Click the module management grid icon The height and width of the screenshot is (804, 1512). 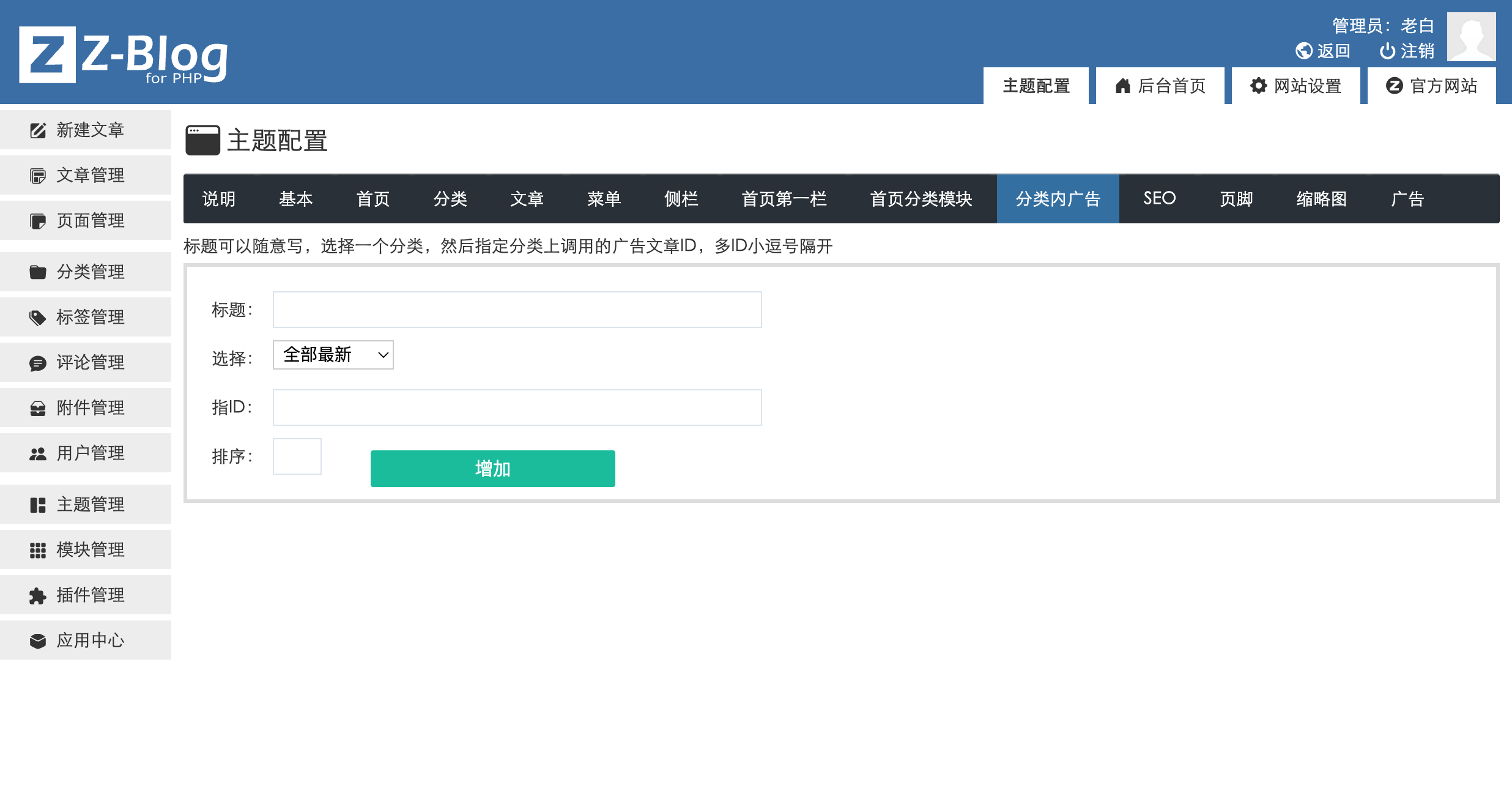[x=38, y=550]
